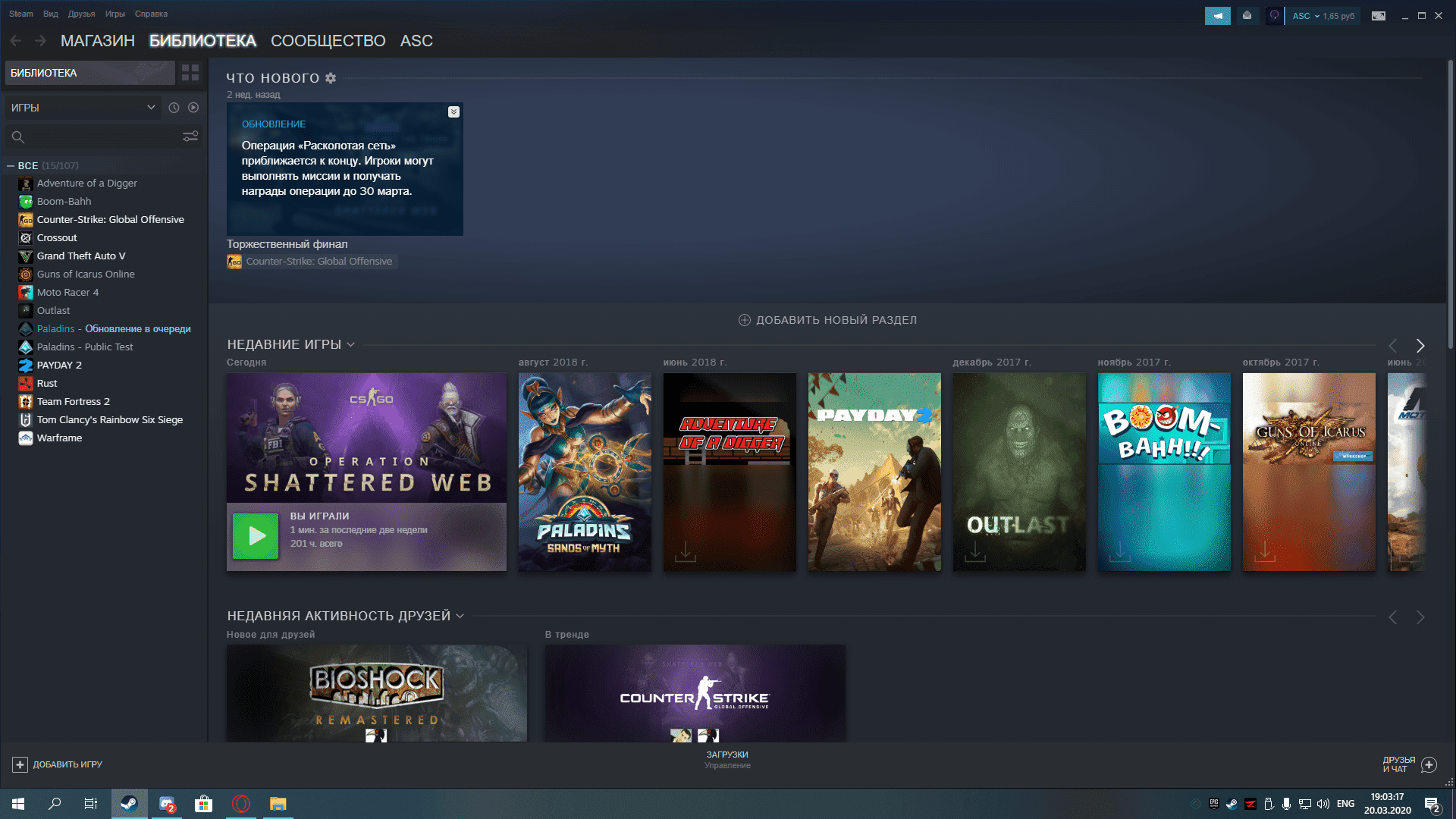Open the What's New settings gear

click(331, 78)
